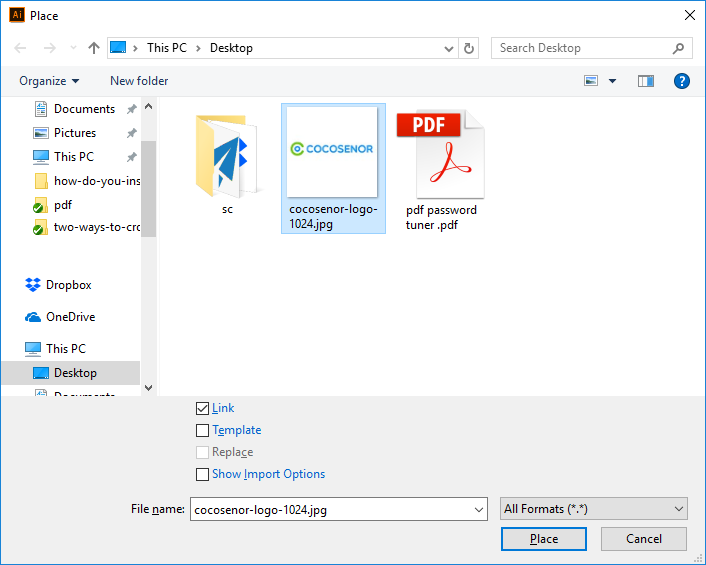
Task: Enable Show Import Options checkbox
Action: tap(203, 474)
